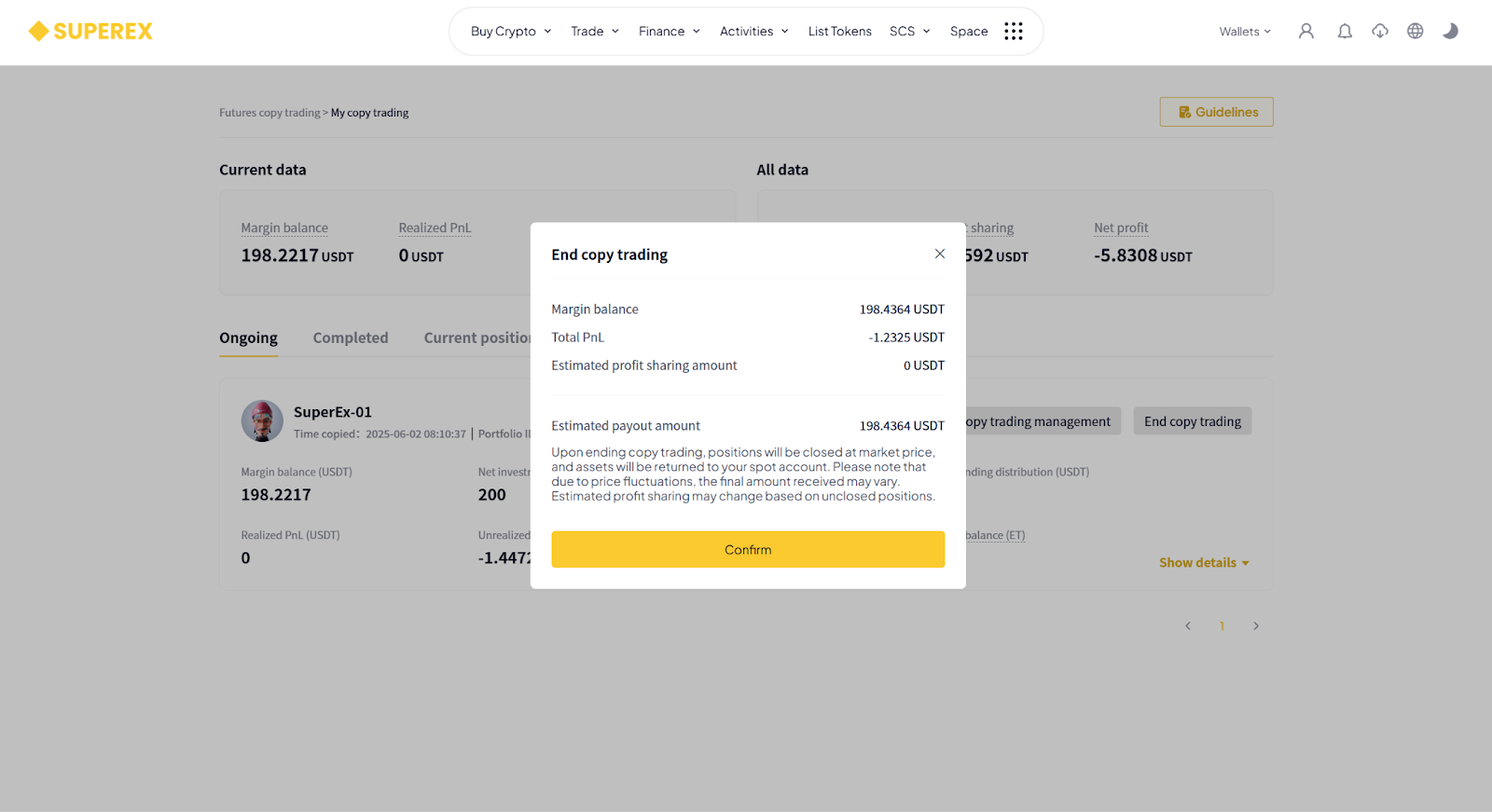Expand the Wallets dropdown

tap(1245, 32)
